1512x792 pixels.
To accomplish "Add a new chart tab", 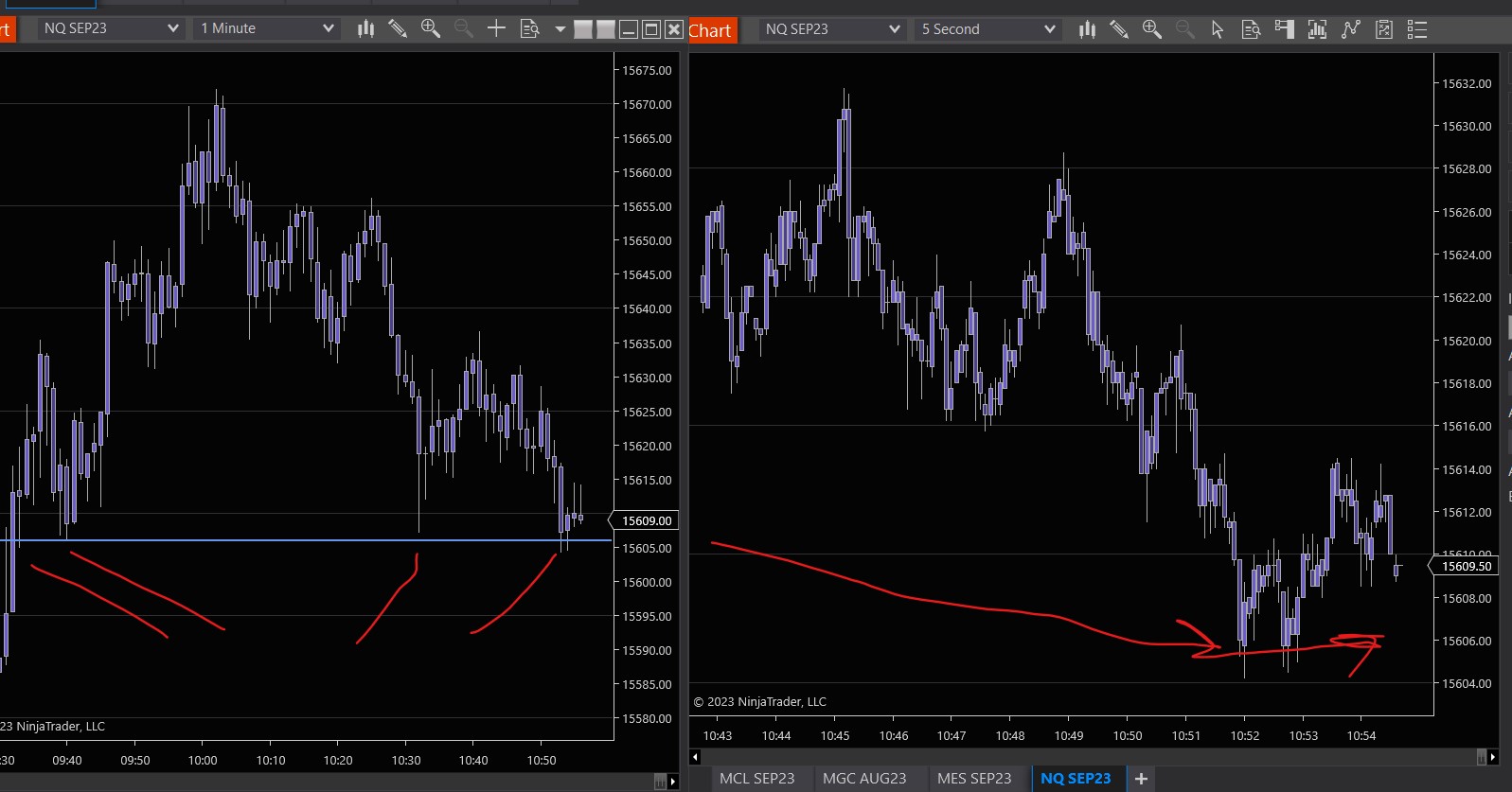I will [1141, 778].
